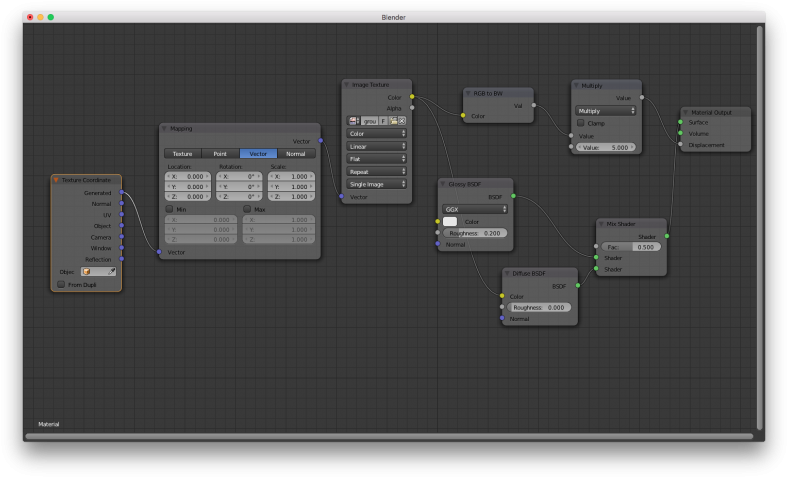Click the Value field in Multiply node
This screenshot has width=787, height=477.
(x=605, y=147)
